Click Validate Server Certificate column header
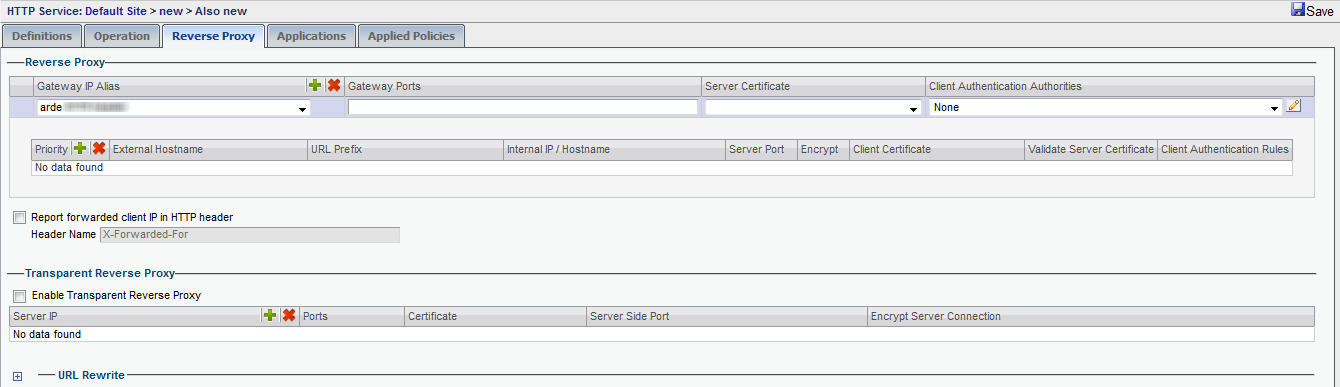 (1091, 149)
